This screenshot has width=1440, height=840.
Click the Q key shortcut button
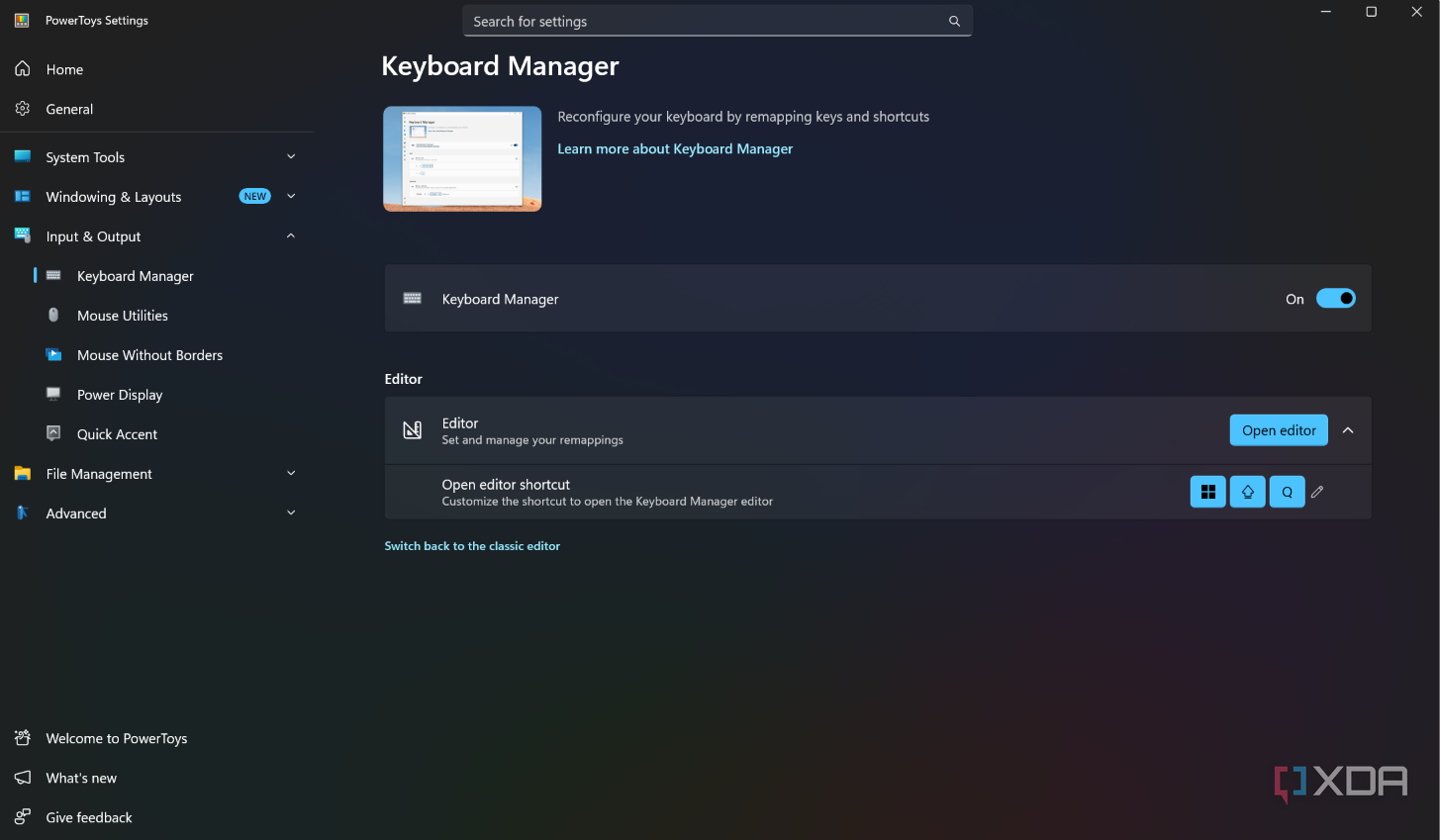(x=1287, y=492)
